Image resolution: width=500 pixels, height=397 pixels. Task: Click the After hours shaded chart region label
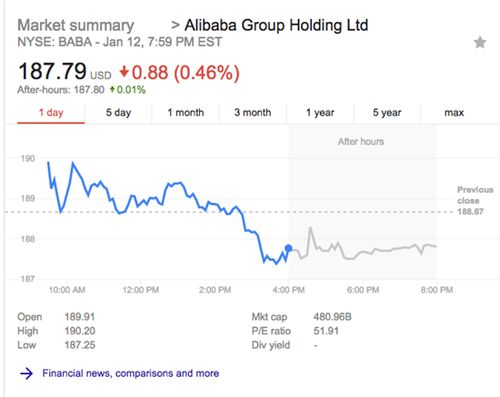[x=361, y=142]
